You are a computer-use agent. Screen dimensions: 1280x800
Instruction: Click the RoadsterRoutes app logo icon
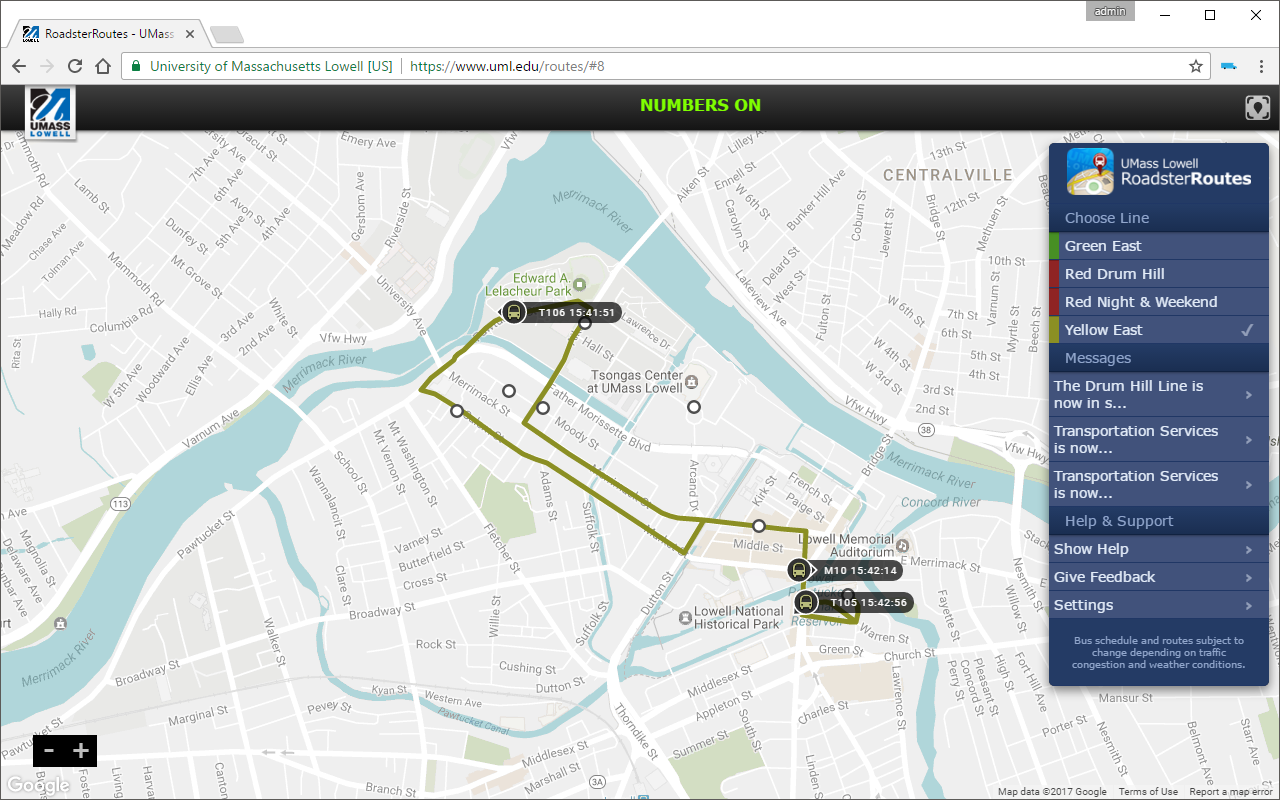click(x=1090, y=171)
